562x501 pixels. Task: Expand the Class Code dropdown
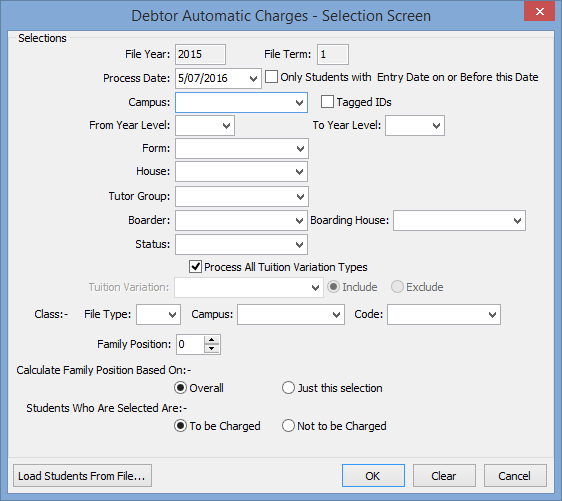pyautogui.click(x=492, y=314)
